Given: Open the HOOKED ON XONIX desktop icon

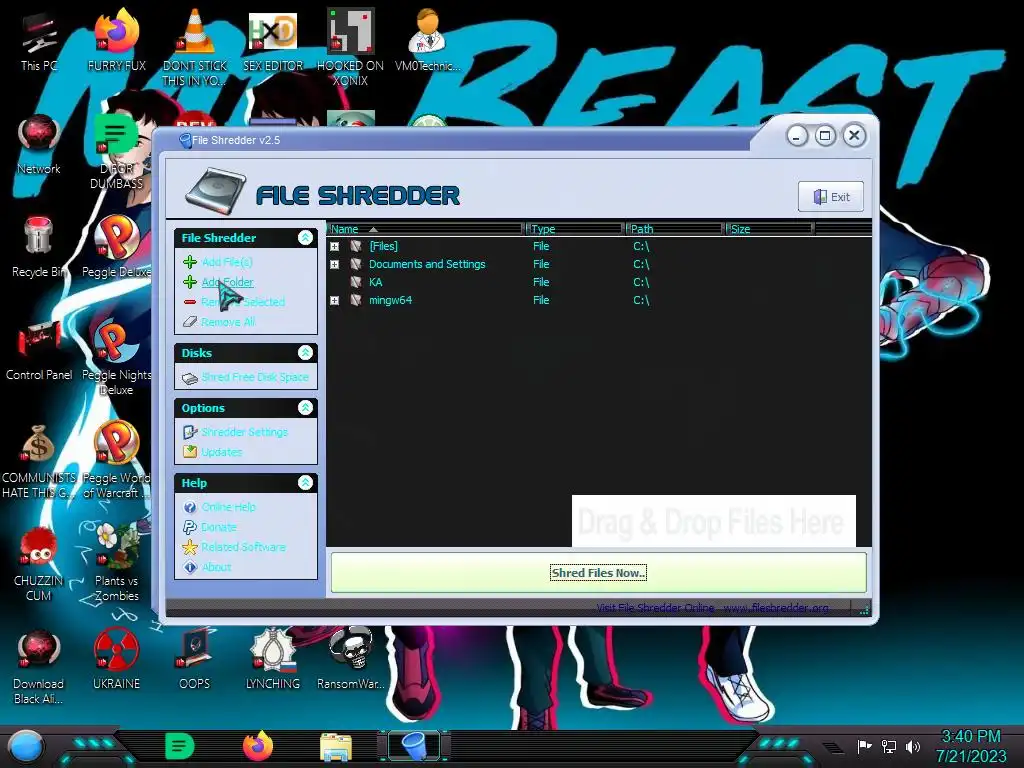Looking at the screenshot, I should coord(350,48).
